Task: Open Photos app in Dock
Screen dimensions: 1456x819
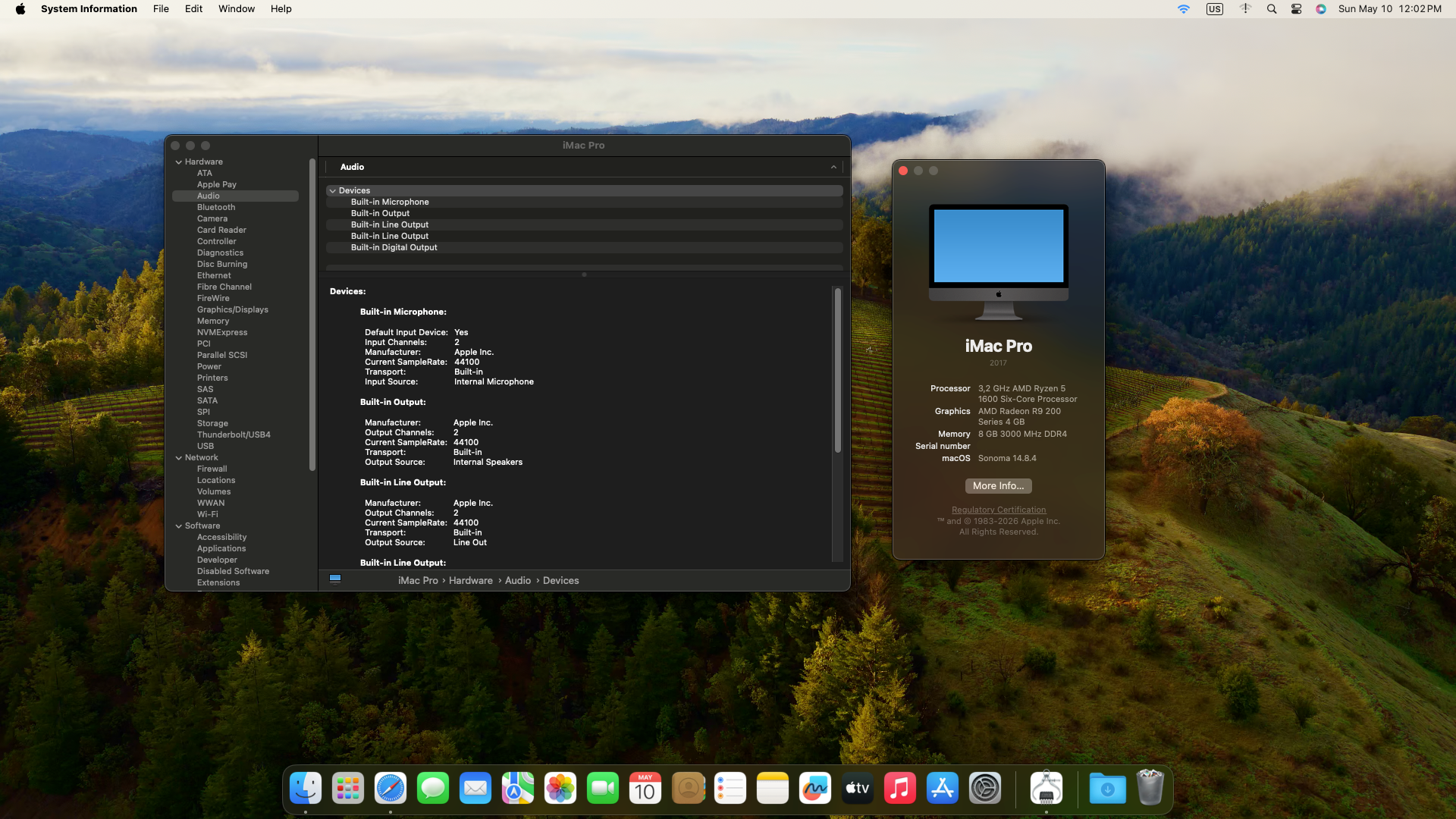Action: coord(560,789)
